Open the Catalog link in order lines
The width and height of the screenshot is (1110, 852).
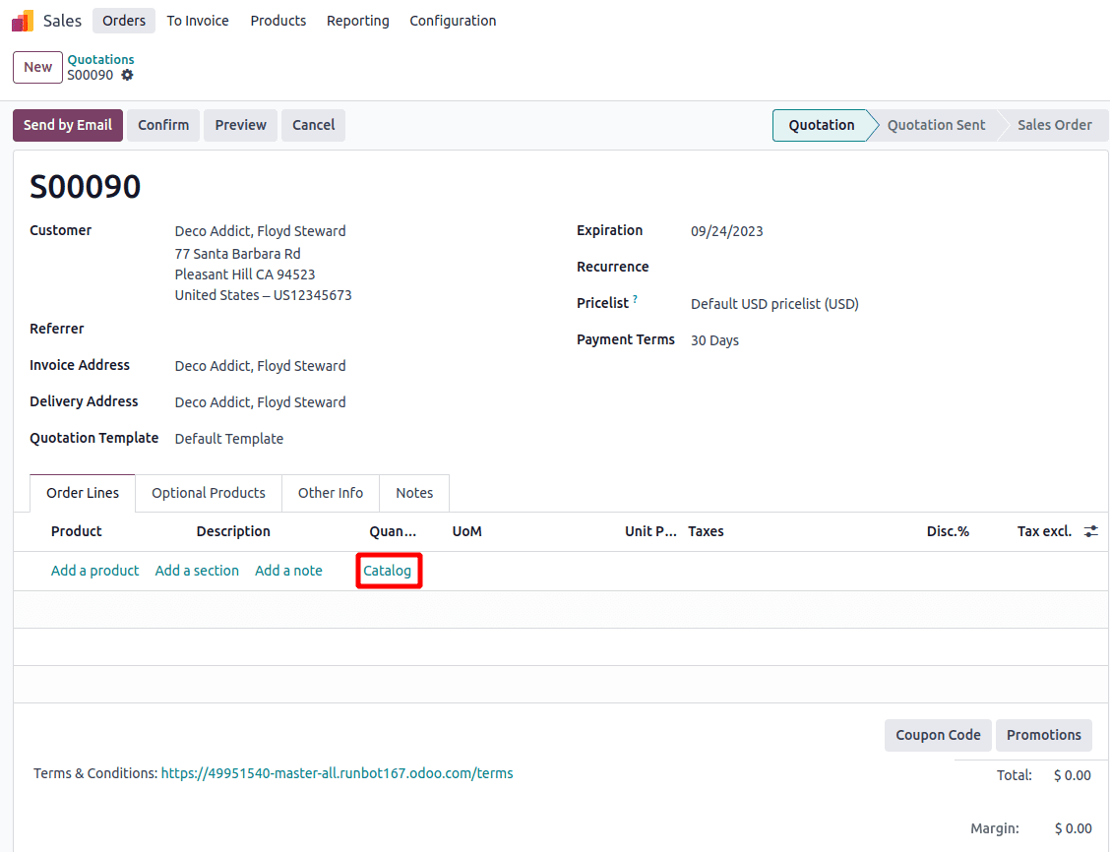coord(387,571)
